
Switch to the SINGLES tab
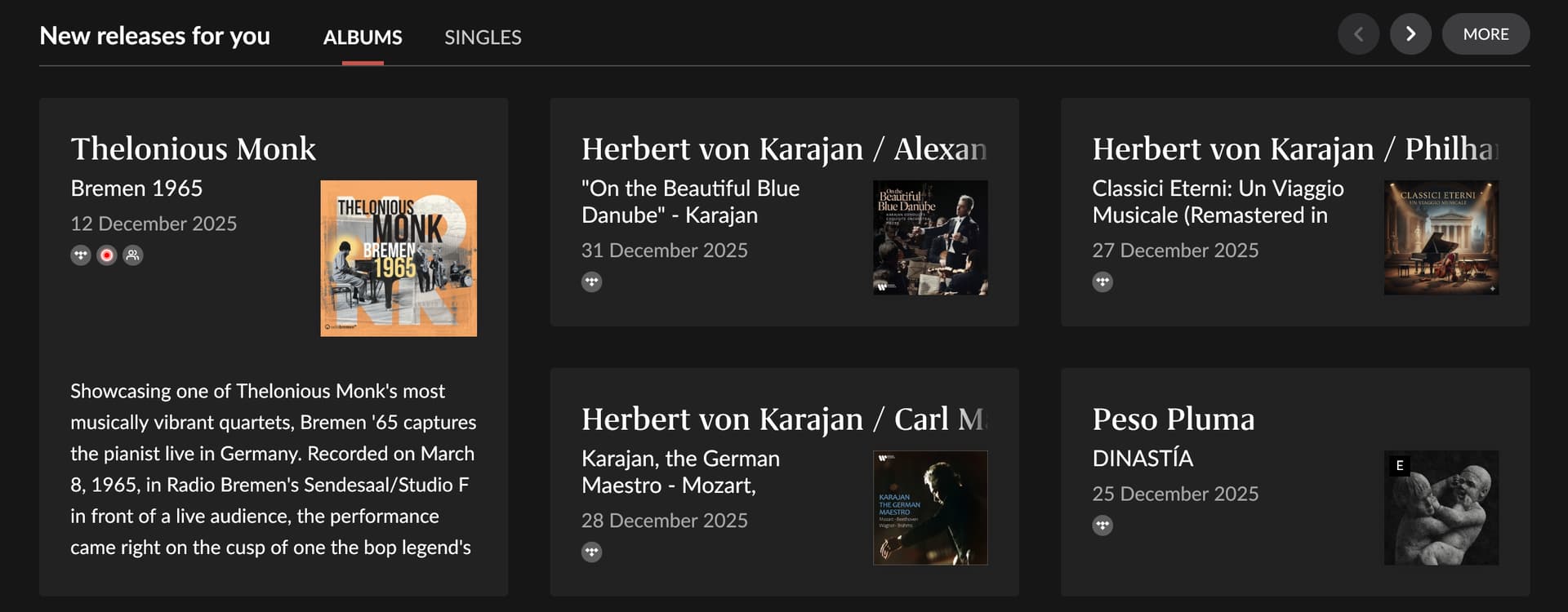coord(483,38)
